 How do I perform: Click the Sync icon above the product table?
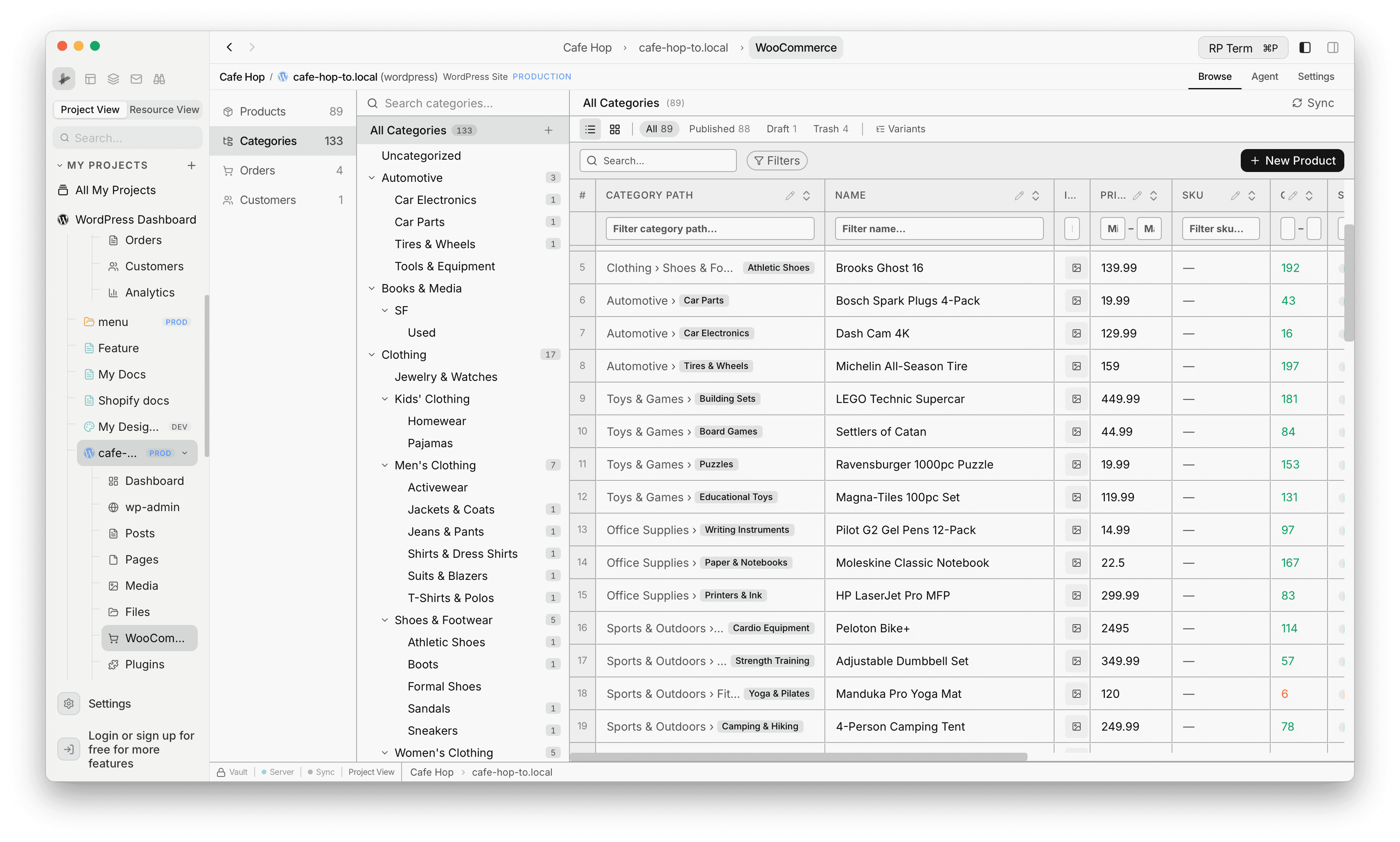(x=1297, y=103)
